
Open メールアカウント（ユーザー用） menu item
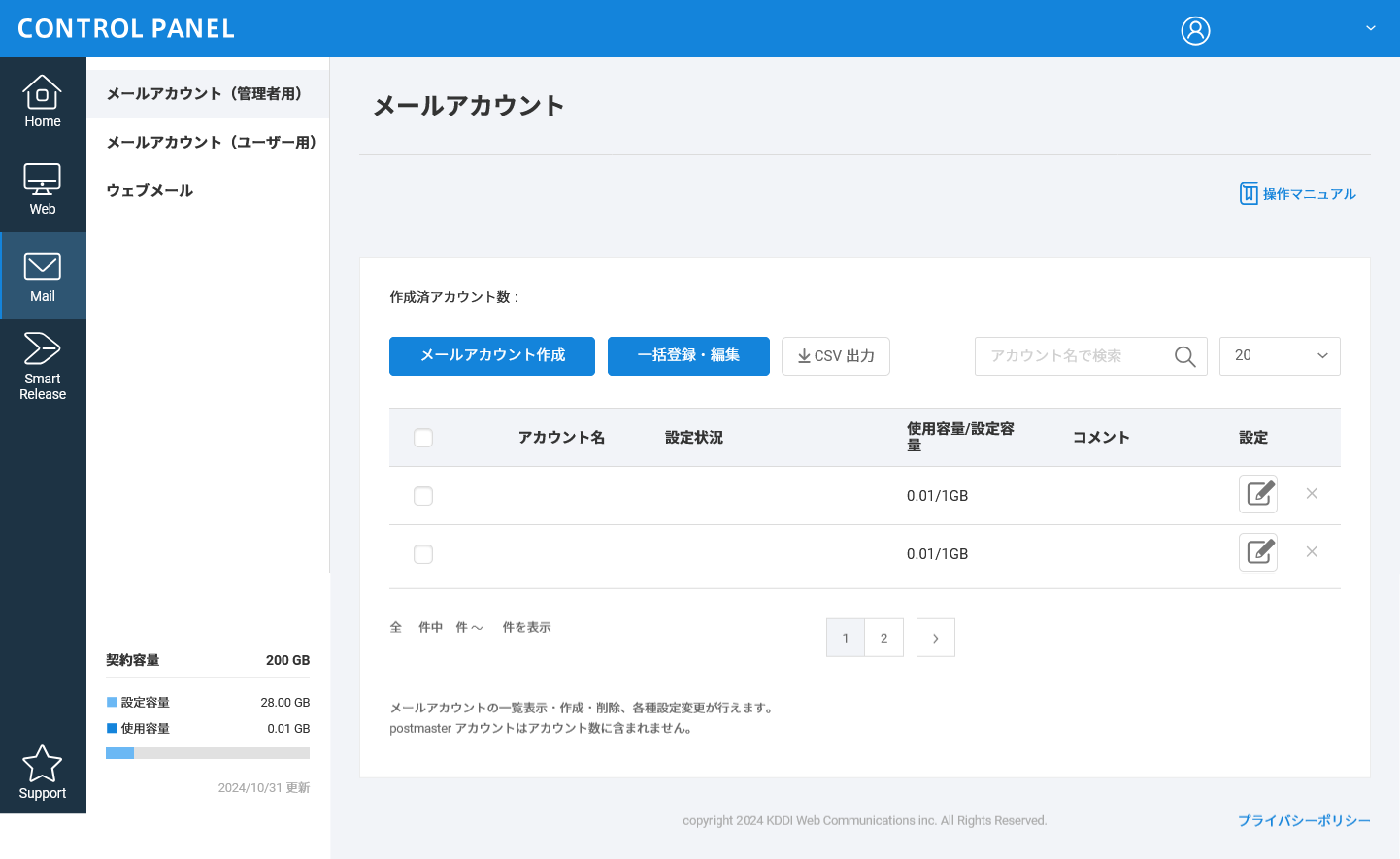211,142
